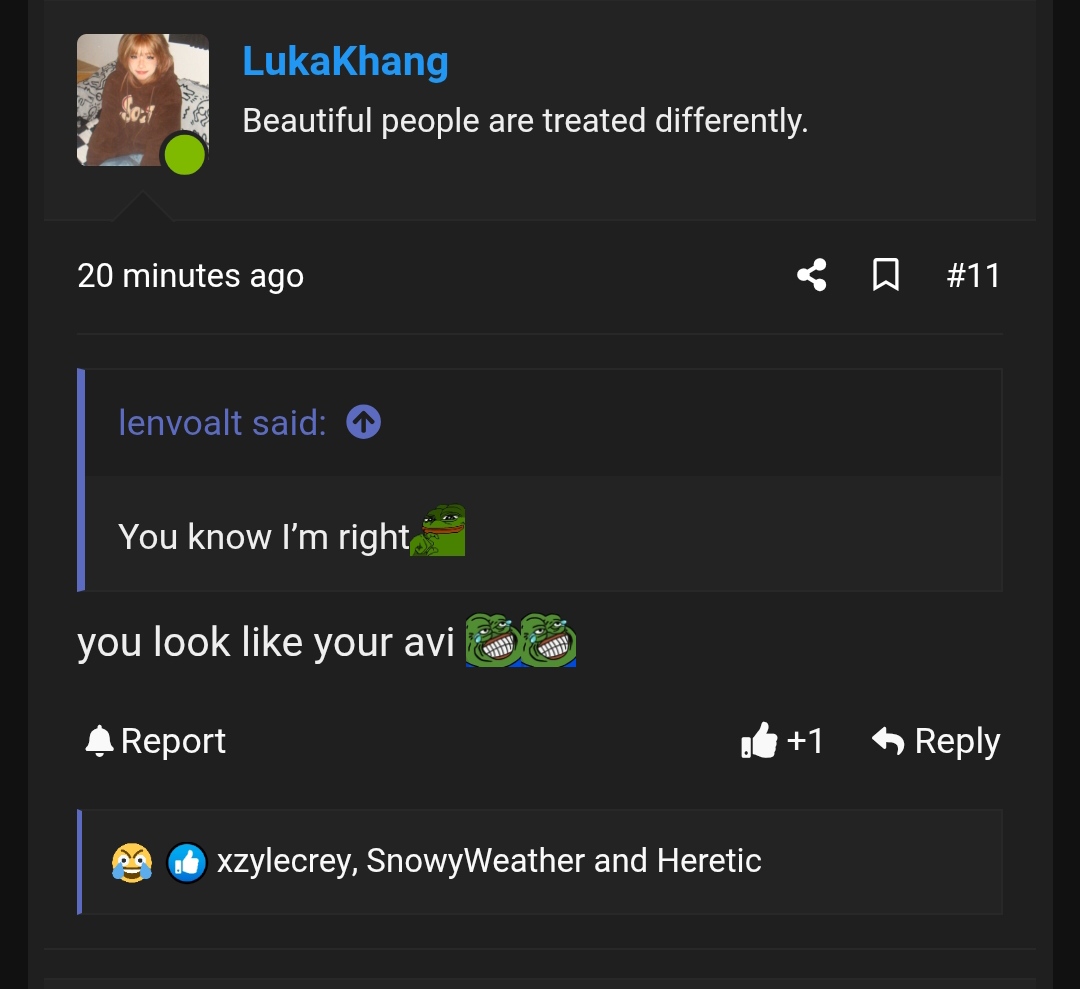This screenshot has width=1080, height=989.
Task: Open LukaKhang's user profile link
Action: click(345, 62)
